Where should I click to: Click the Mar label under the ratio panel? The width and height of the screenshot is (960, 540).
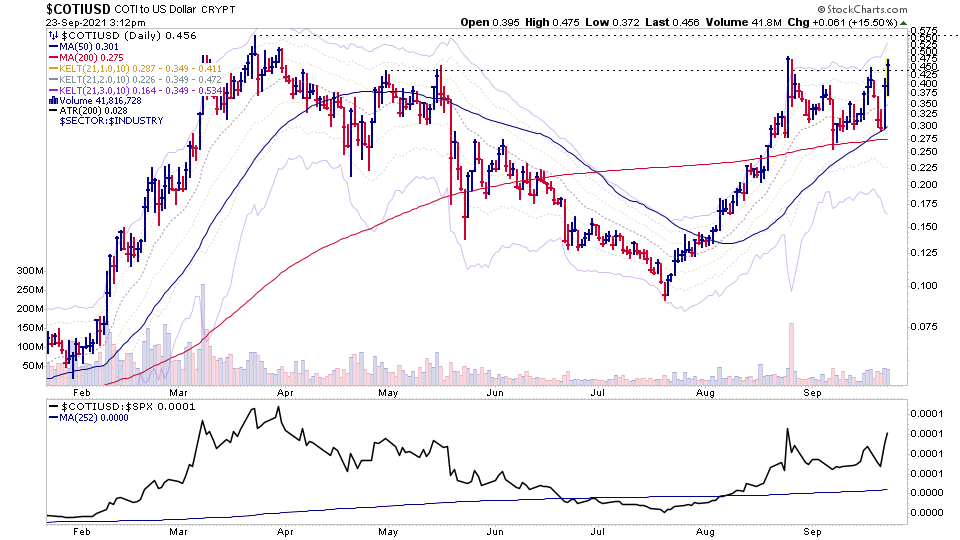(178, 532)
